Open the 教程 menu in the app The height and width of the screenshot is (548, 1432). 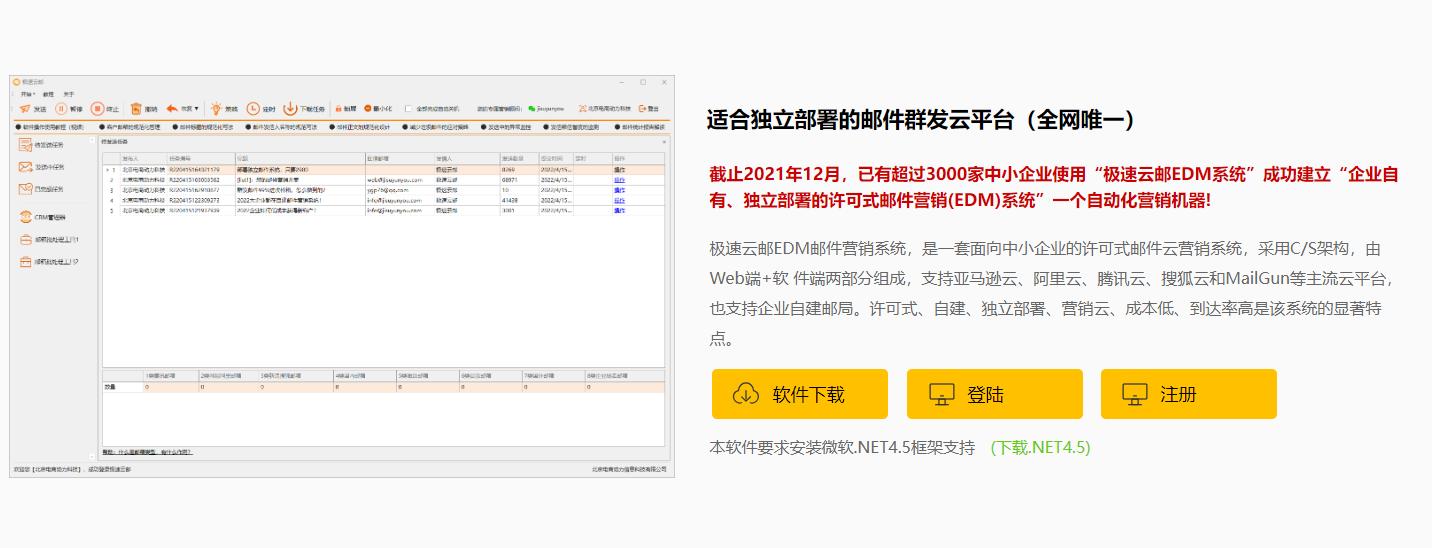tap(48, 94)
